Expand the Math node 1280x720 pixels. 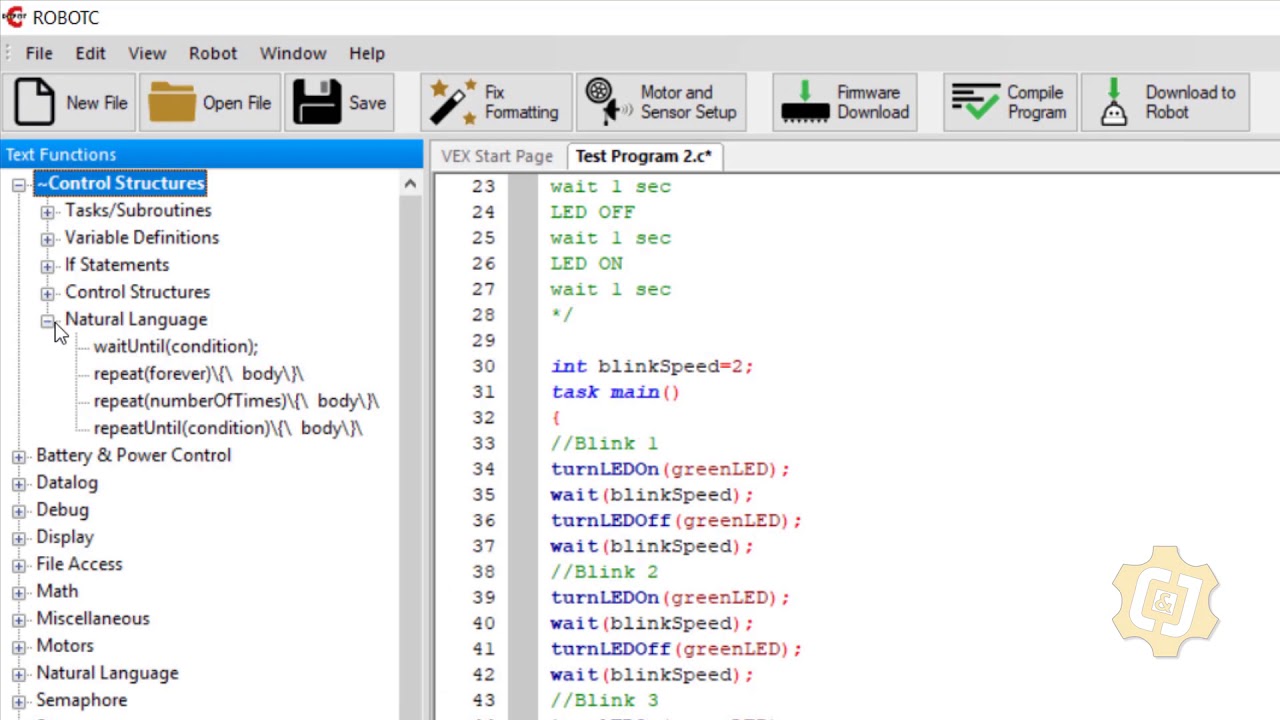pyautogui.click(x=19, y=592)
